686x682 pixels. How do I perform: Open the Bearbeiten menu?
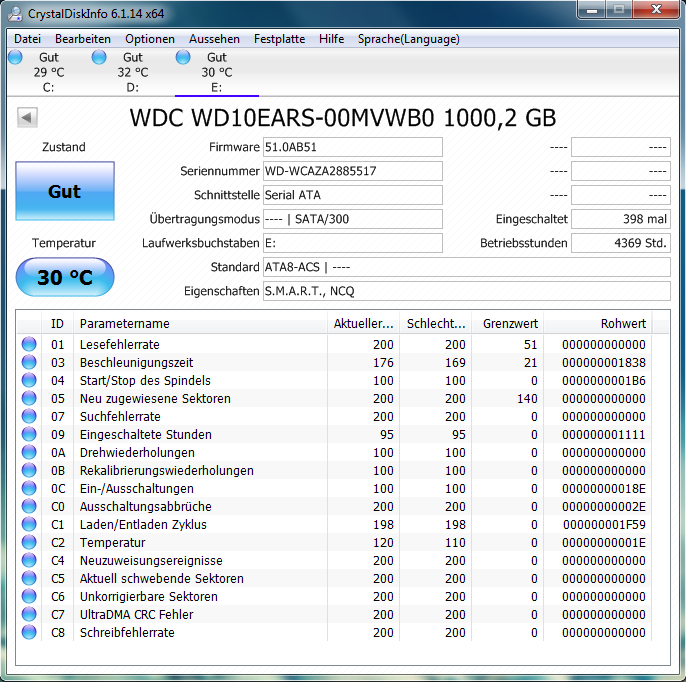tap(83, 39)
